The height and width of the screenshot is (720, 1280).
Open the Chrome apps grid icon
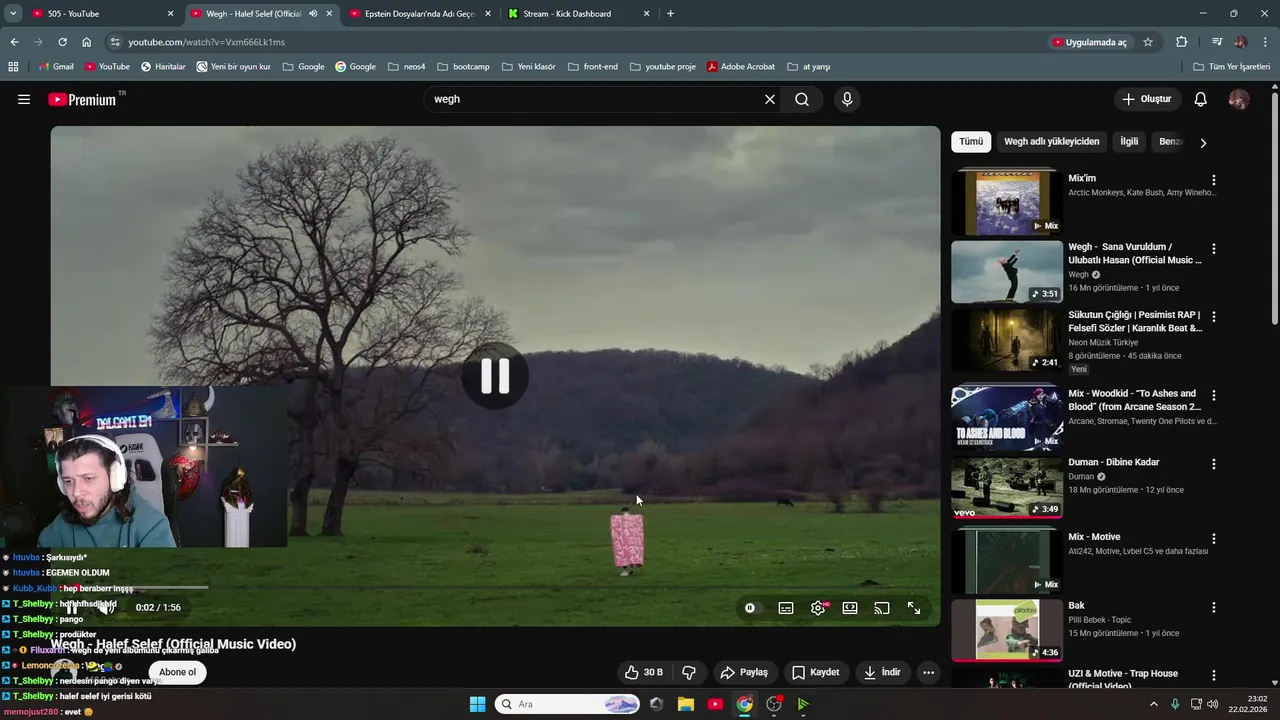click(13, 67)
